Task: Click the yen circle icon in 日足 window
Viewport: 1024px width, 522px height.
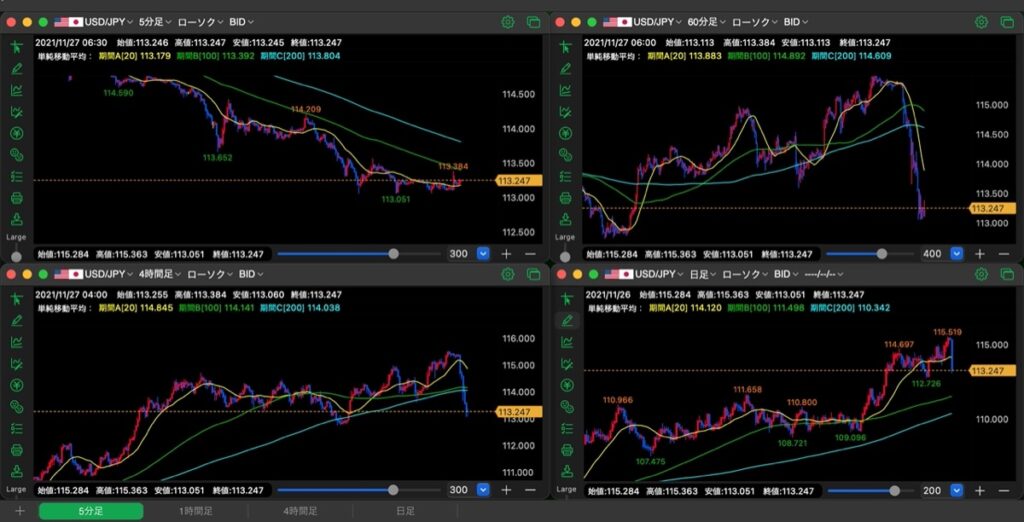Action: [566, 385]
